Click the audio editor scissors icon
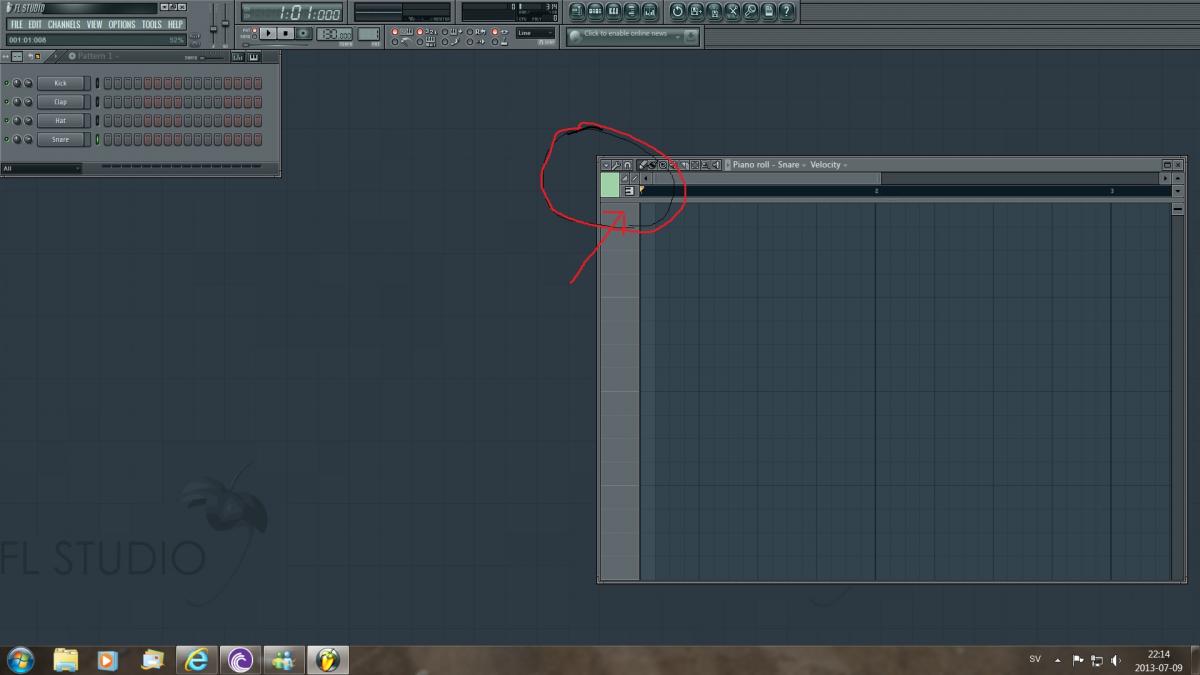 coord(732,11)
